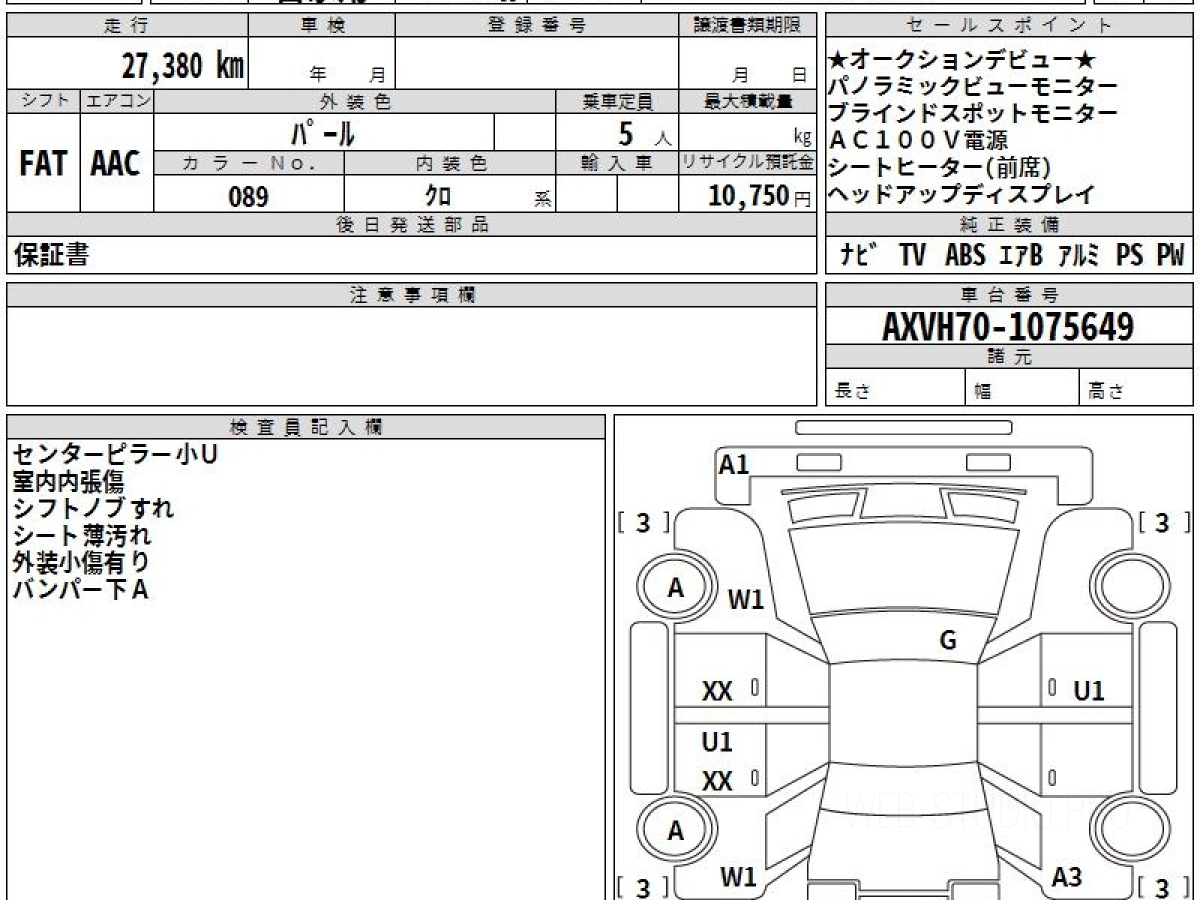The width and height of the screenshot is (1200, 900).
Task: Click the 最大積載量 header
Action: point(748,101)
